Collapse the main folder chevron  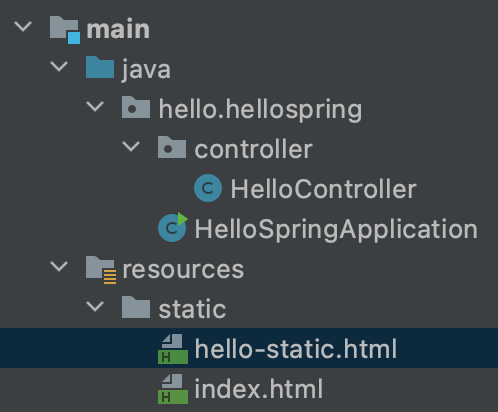(x=23, y=27)
